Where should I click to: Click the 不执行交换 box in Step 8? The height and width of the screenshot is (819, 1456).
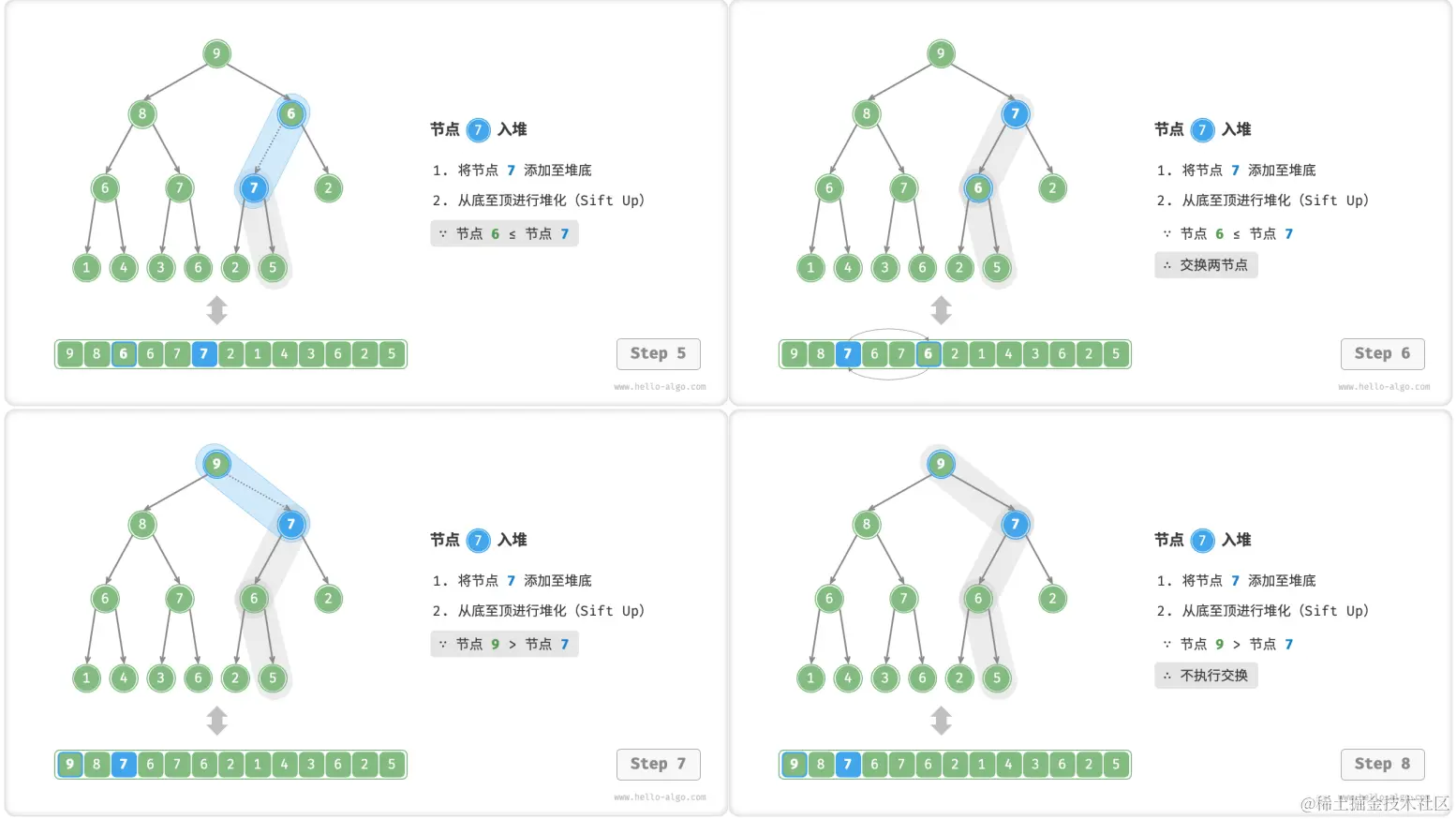click(1206, 676)
